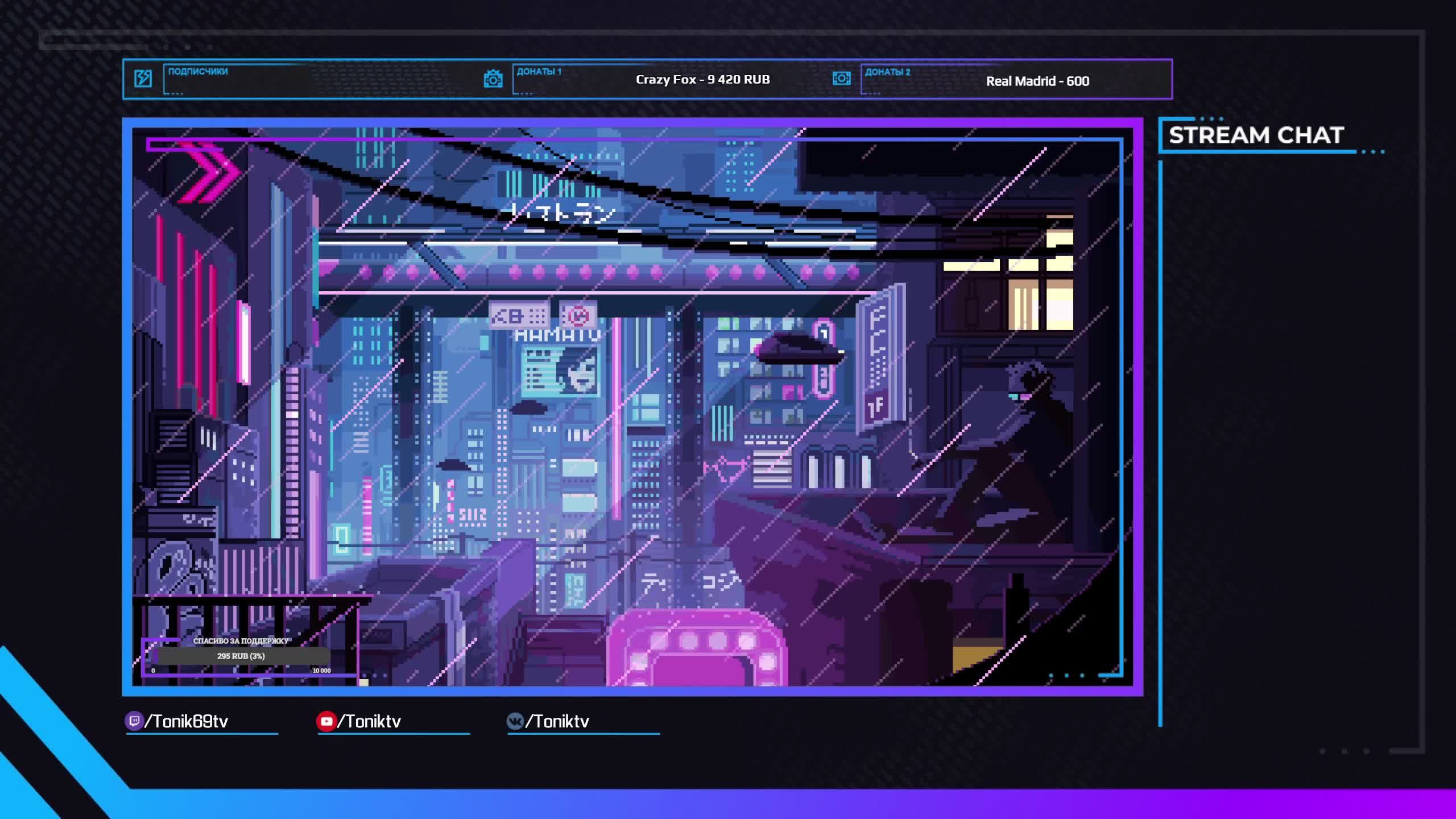Click the Twitch logo icon
This screenshot has height=819, width=1456.
click(134, 721)
